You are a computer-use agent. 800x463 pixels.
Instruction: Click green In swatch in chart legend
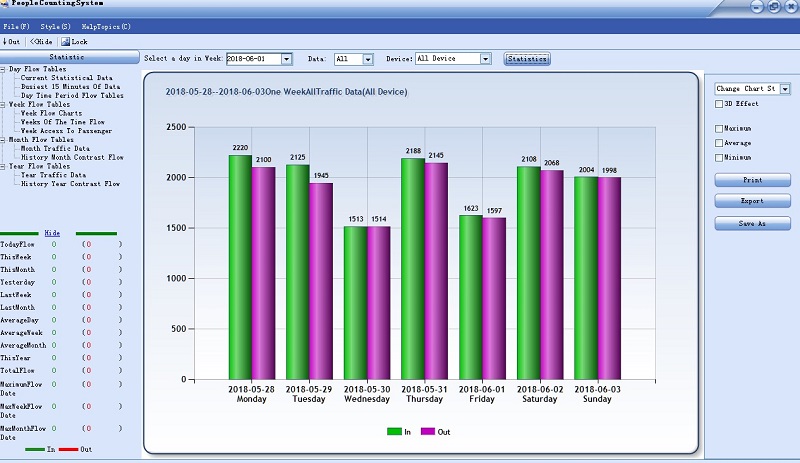(394, 431)
